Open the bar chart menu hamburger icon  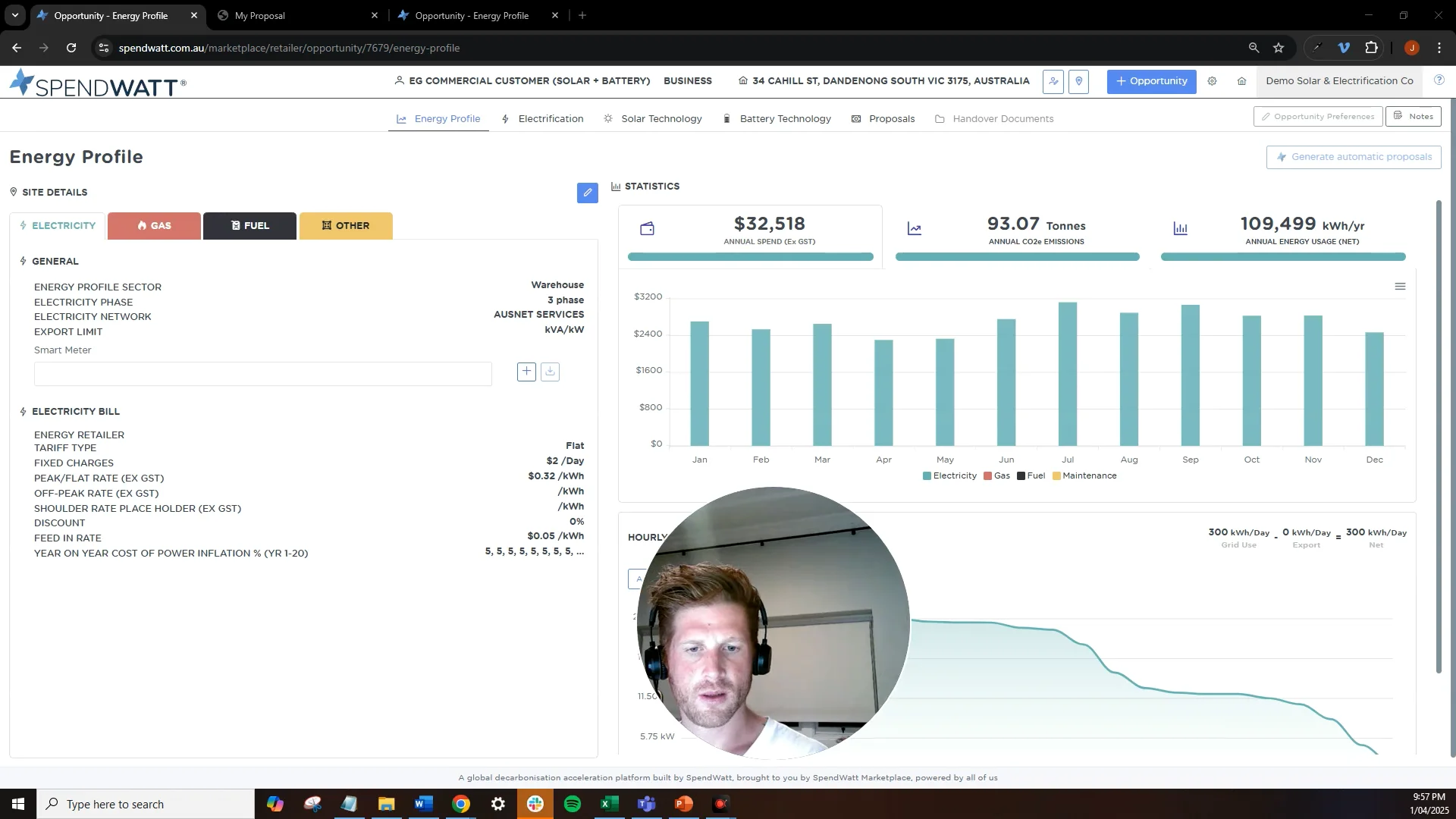pyautogui.click(x=1400, y=287)
